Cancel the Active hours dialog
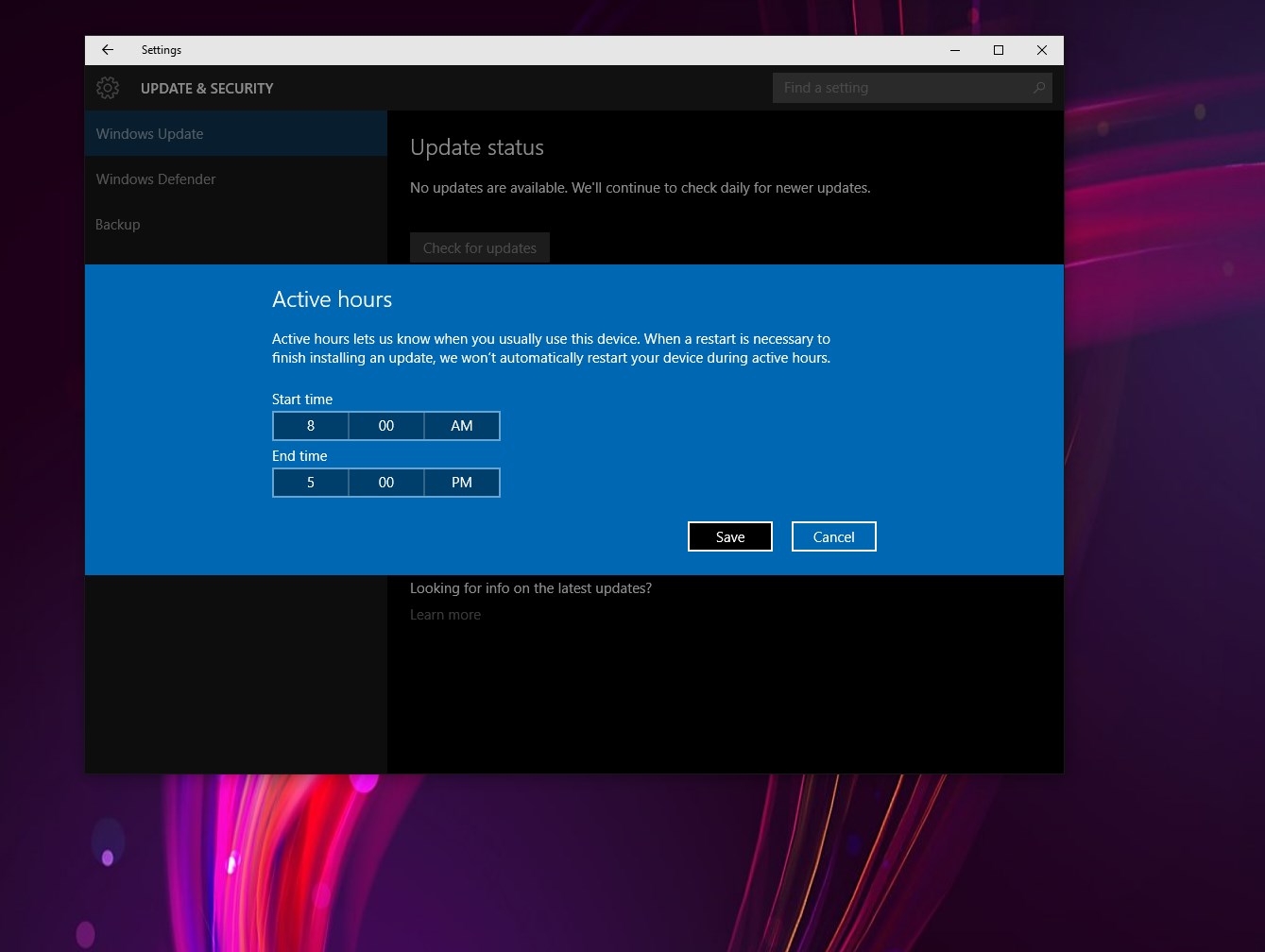This screenshot has width=1265, height=952. (x=833, y=536)
